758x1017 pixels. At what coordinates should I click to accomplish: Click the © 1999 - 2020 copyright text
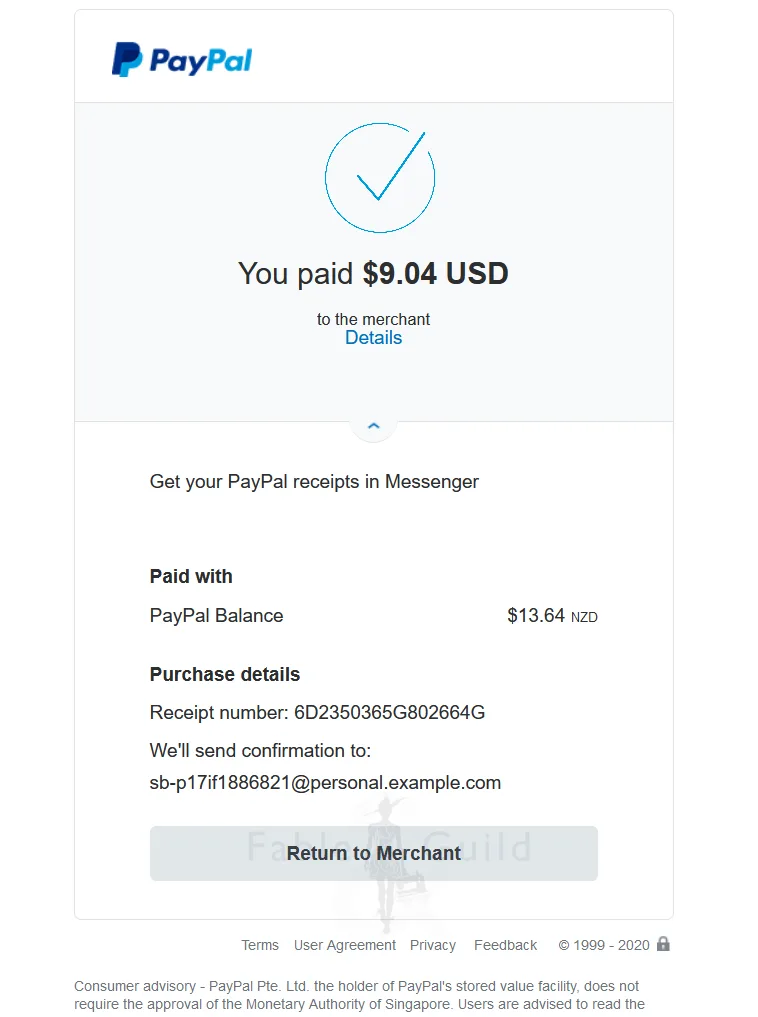[604, 945]
